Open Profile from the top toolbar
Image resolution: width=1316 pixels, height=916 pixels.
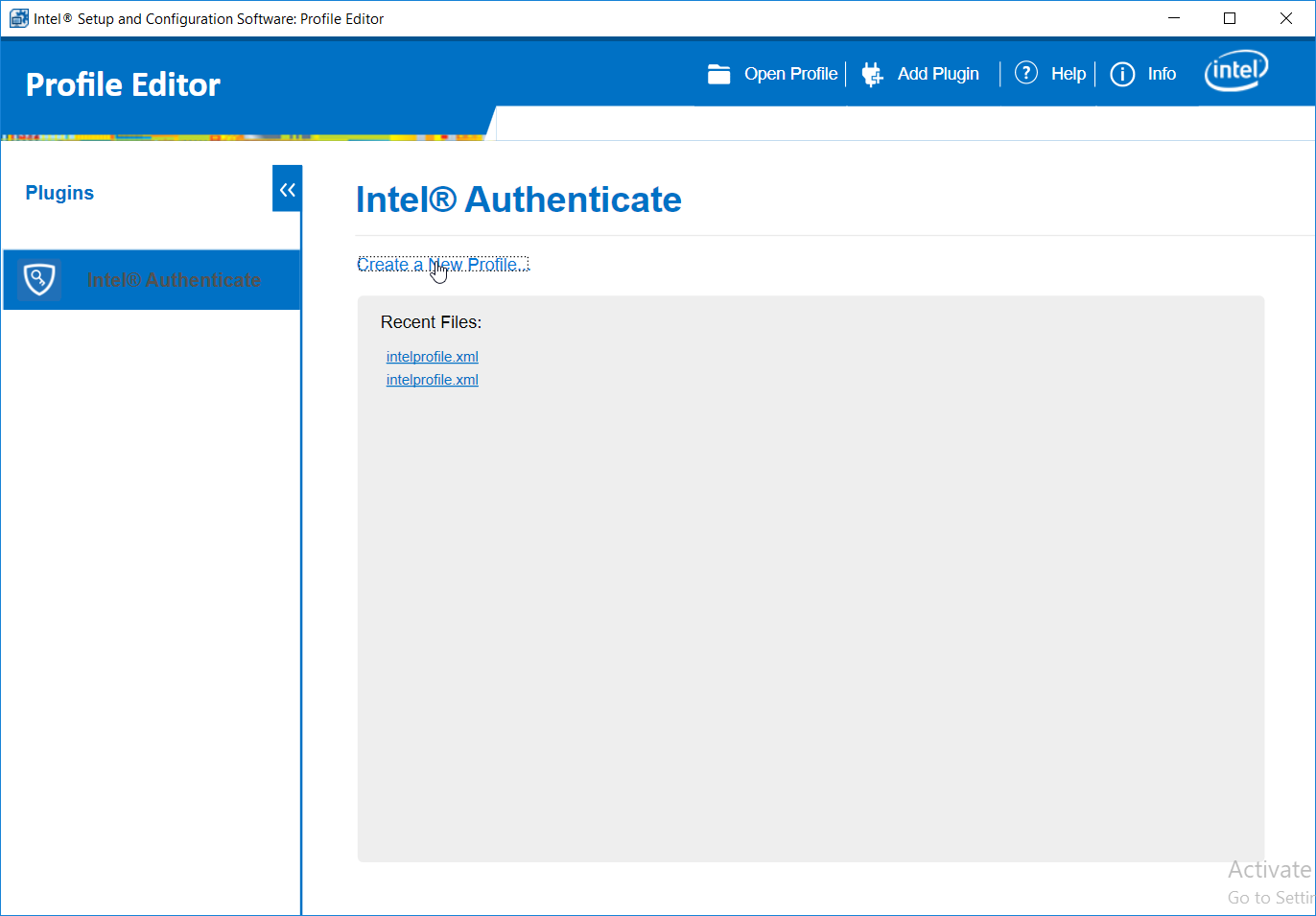pyautogui.click(x=791, y=74)
